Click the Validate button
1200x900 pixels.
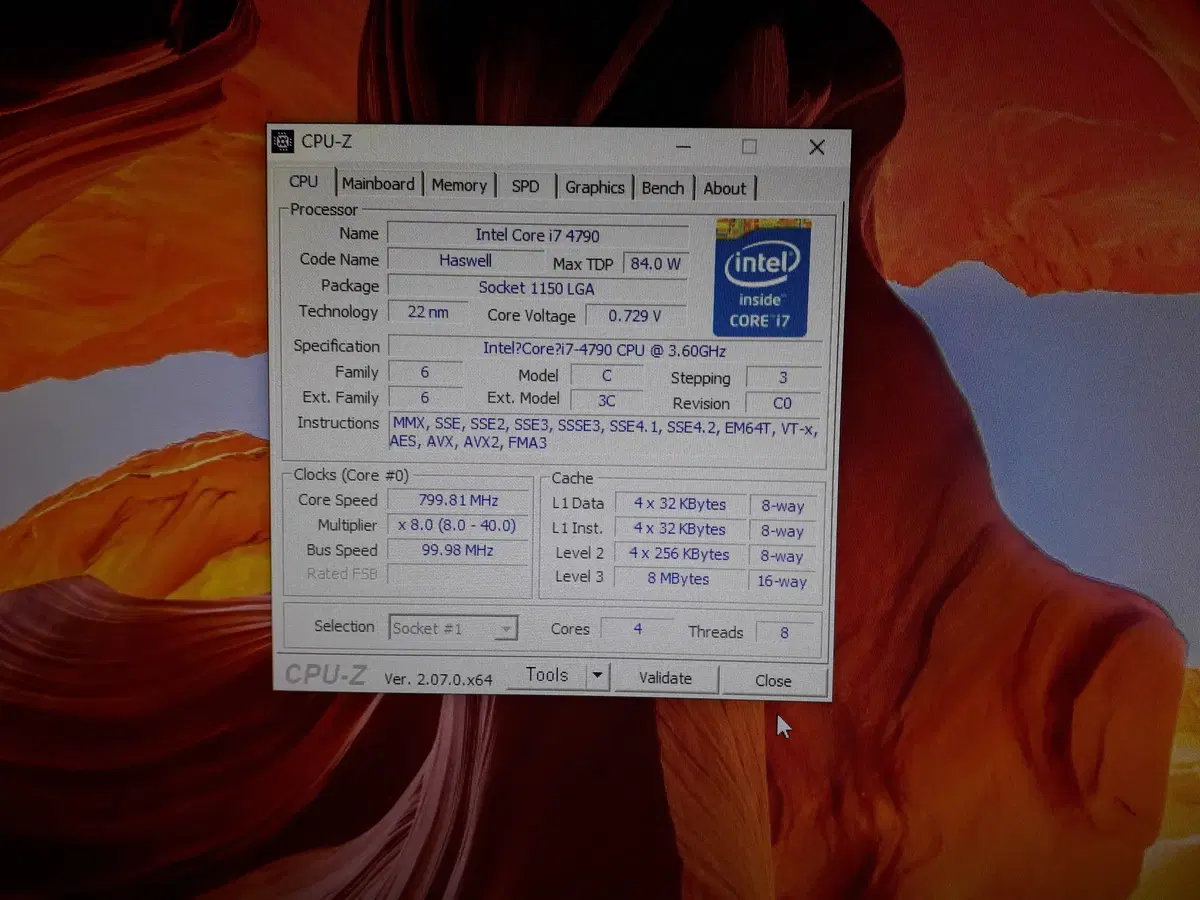tap(665, 678)
